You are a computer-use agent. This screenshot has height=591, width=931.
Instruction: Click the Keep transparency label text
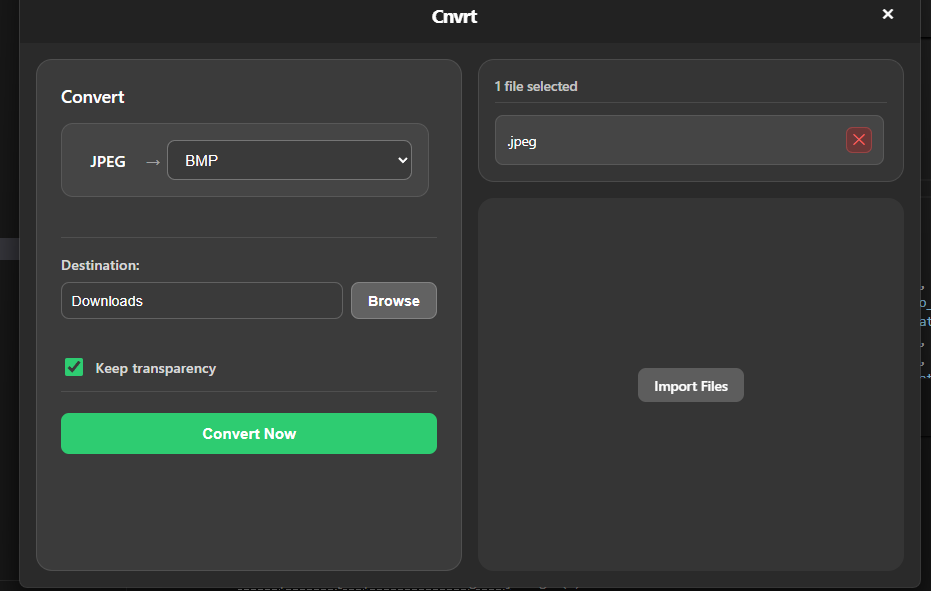pyautogui.click(x=155, y=368)
